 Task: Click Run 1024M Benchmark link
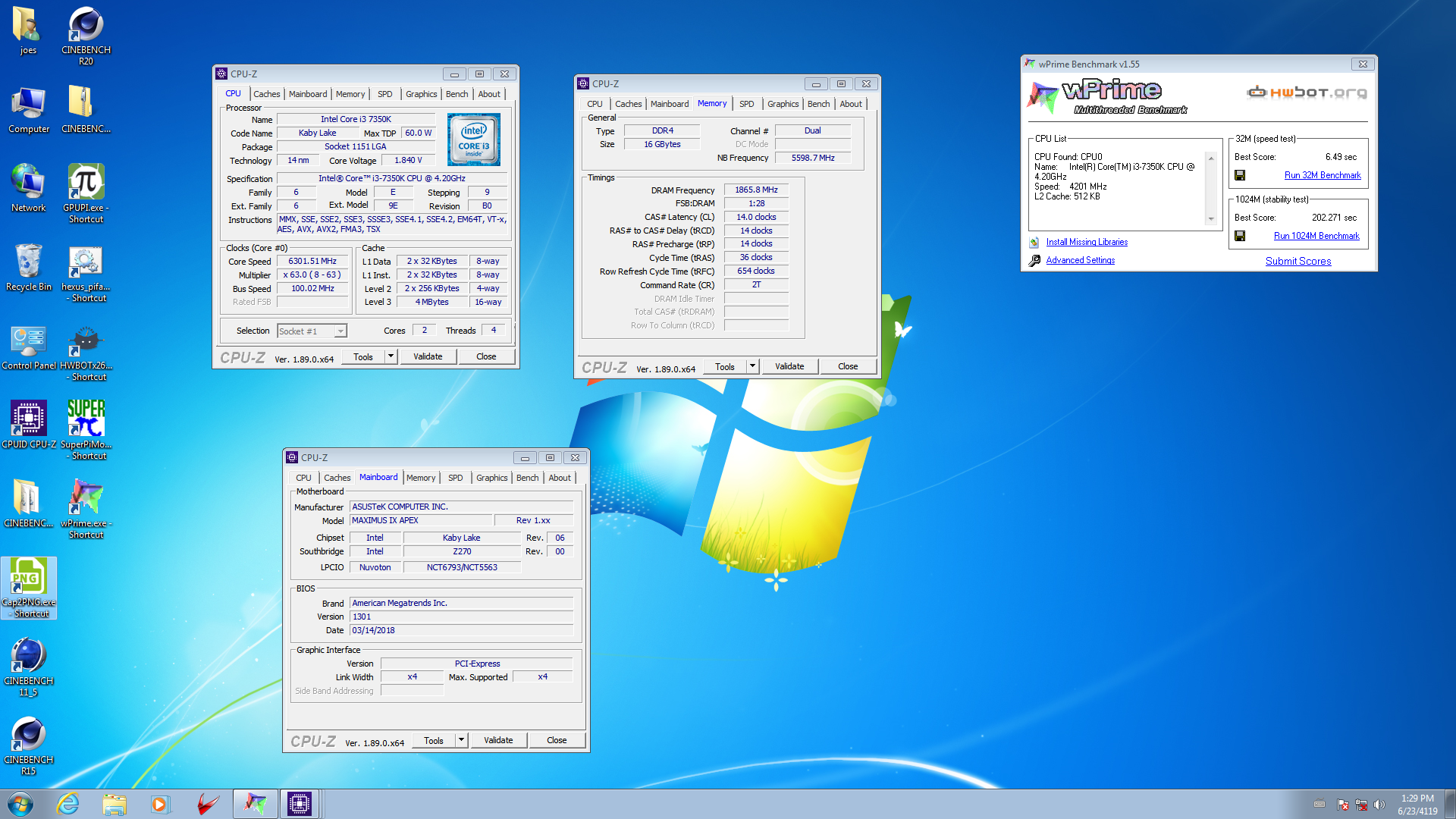[x=1316, y=236]
